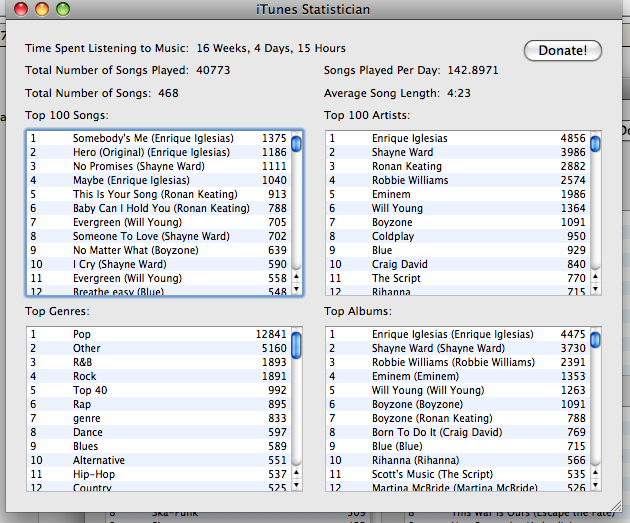Select album Enrique Iglesias (Enrique Iglesias)

tap(458, 334)
